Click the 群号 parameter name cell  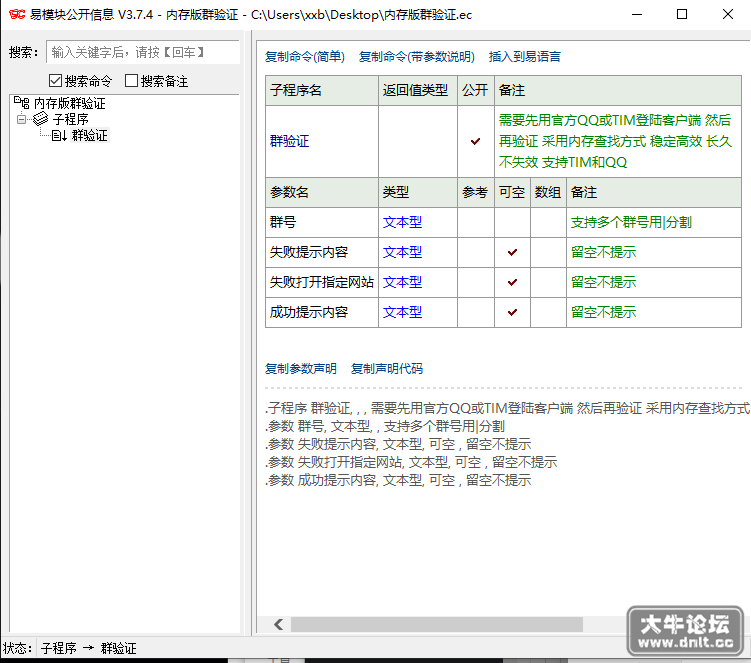click(322, 222)
